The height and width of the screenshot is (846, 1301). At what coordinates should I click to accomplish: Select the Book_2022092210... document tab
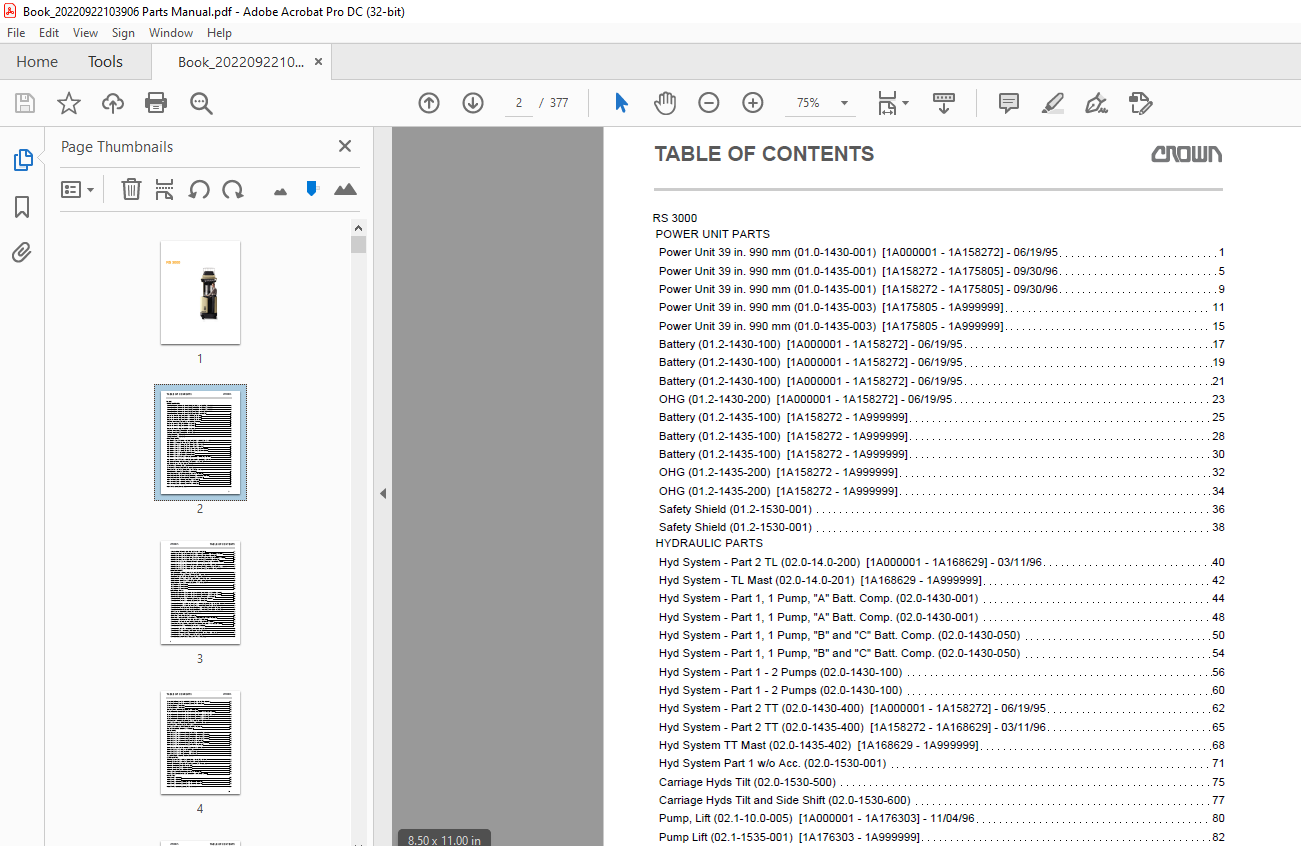tap(241, 62)
